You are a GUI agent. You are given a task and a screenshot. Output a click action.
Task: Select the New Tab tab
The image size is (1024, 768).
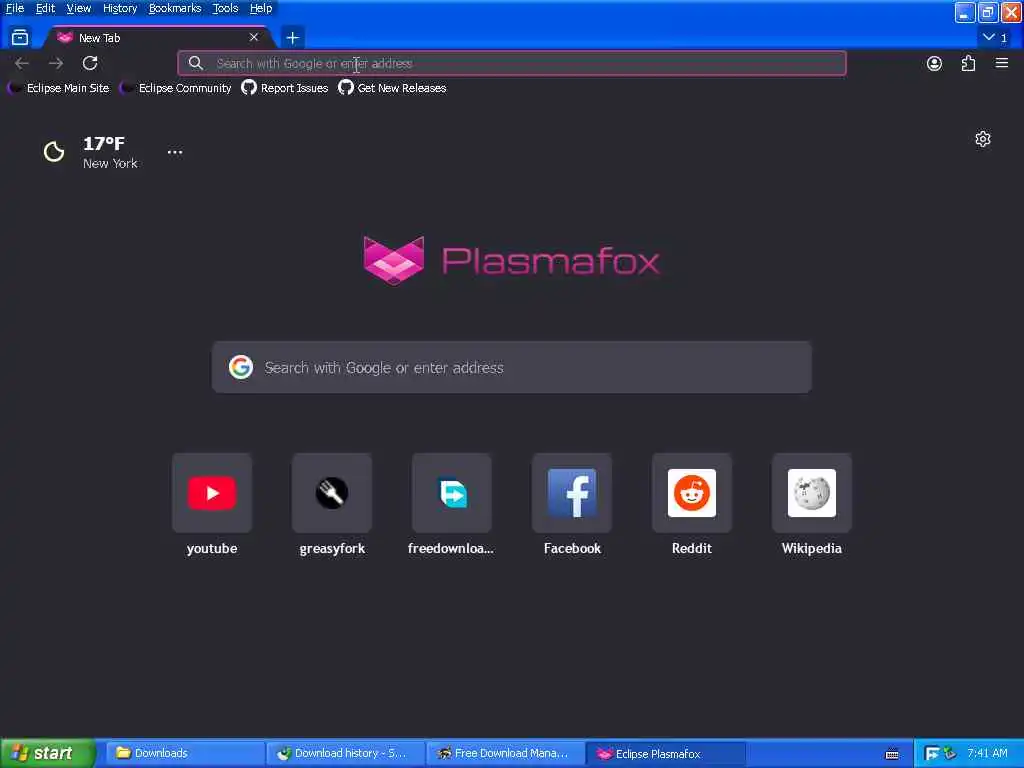click(x=159, y=37)
